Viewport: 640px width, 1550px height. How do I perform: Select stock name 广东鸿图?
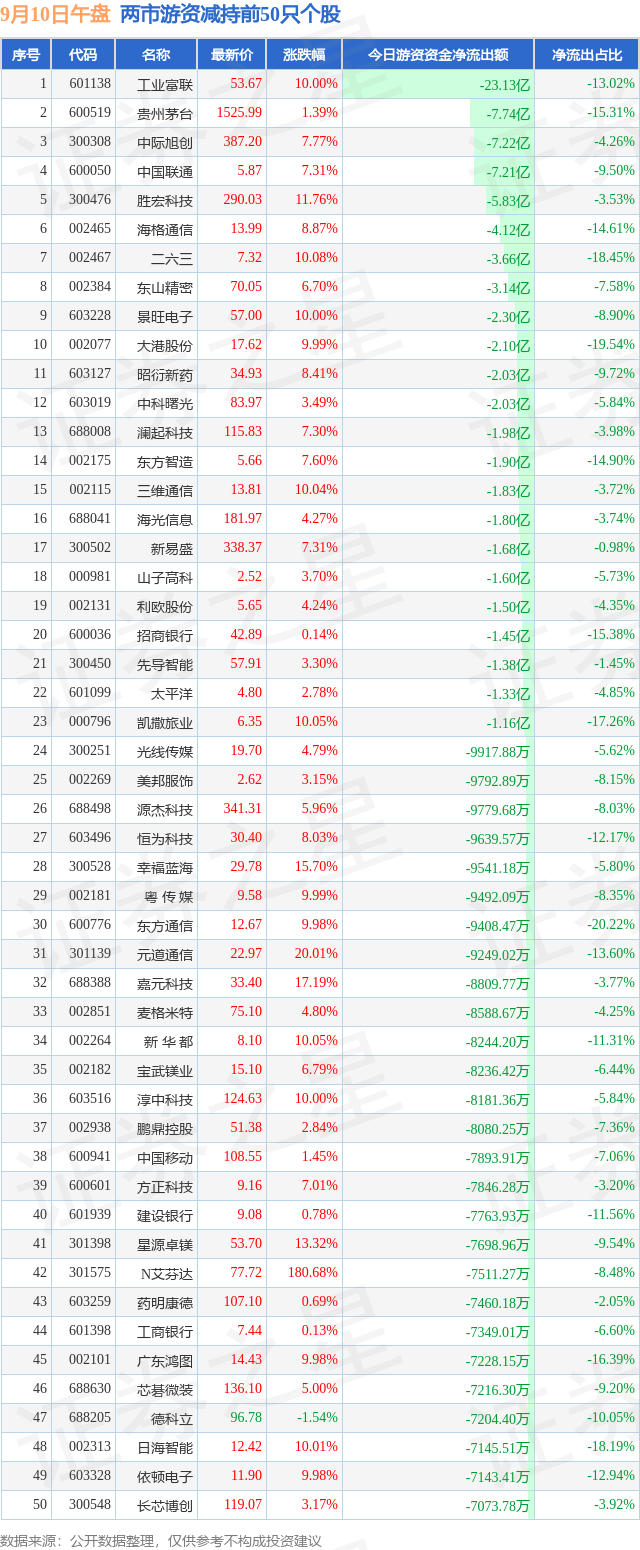(x=165, y=1360)
